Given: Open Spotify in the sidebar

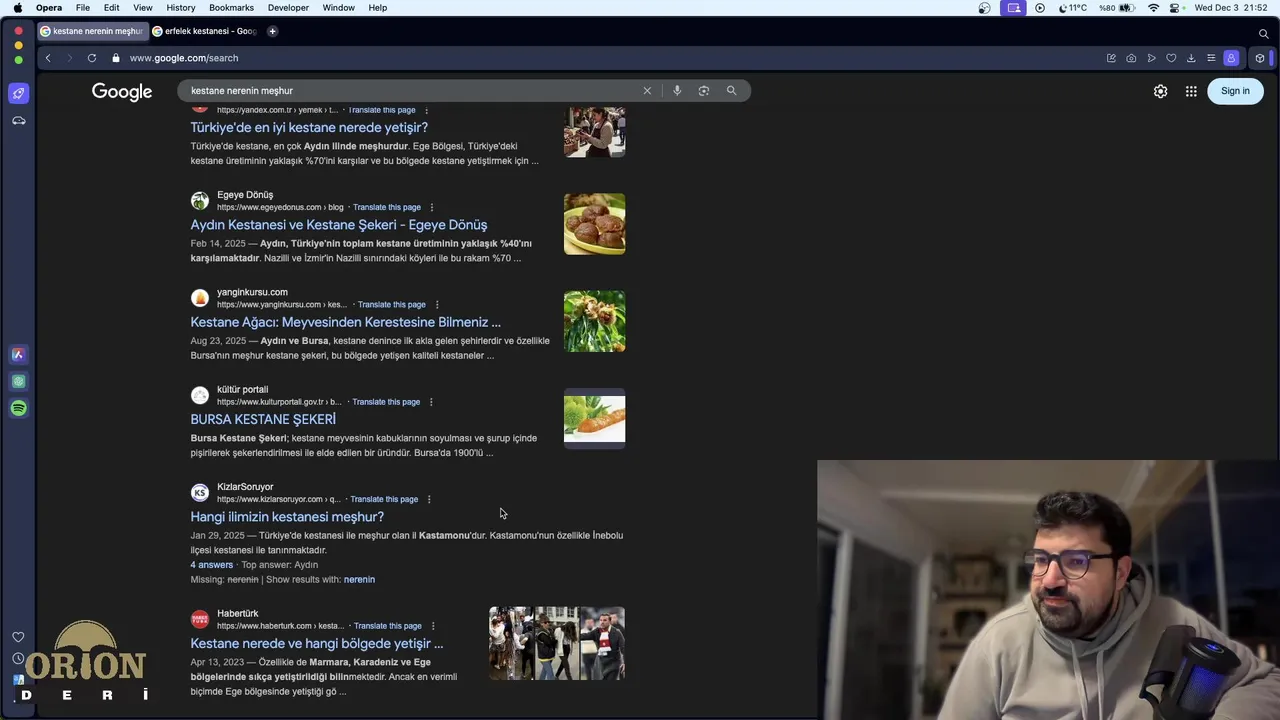Looking at the screenshot, I should tap(18, 408).
